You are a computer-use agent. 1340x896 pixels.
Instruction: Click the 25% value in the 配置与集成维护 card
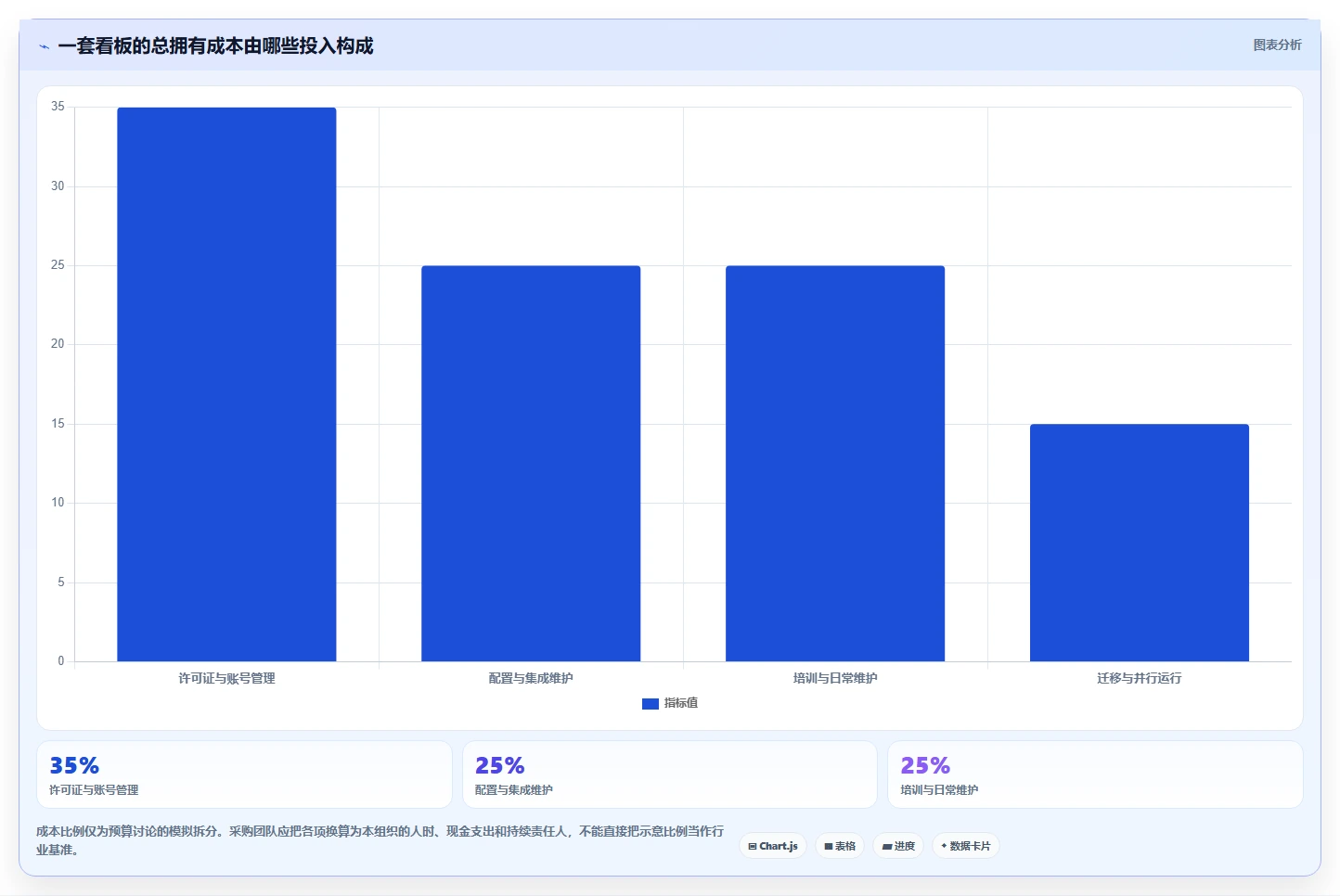(500, 765)
